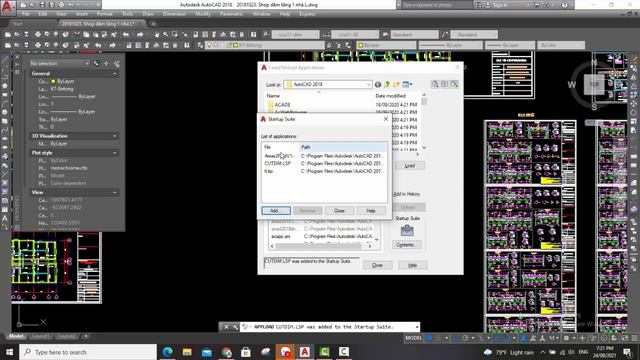The width and height of the screenshot is (640, 360).
Task: Open the annotation scale 1:1 dropdown
Action: click(554, 338)
